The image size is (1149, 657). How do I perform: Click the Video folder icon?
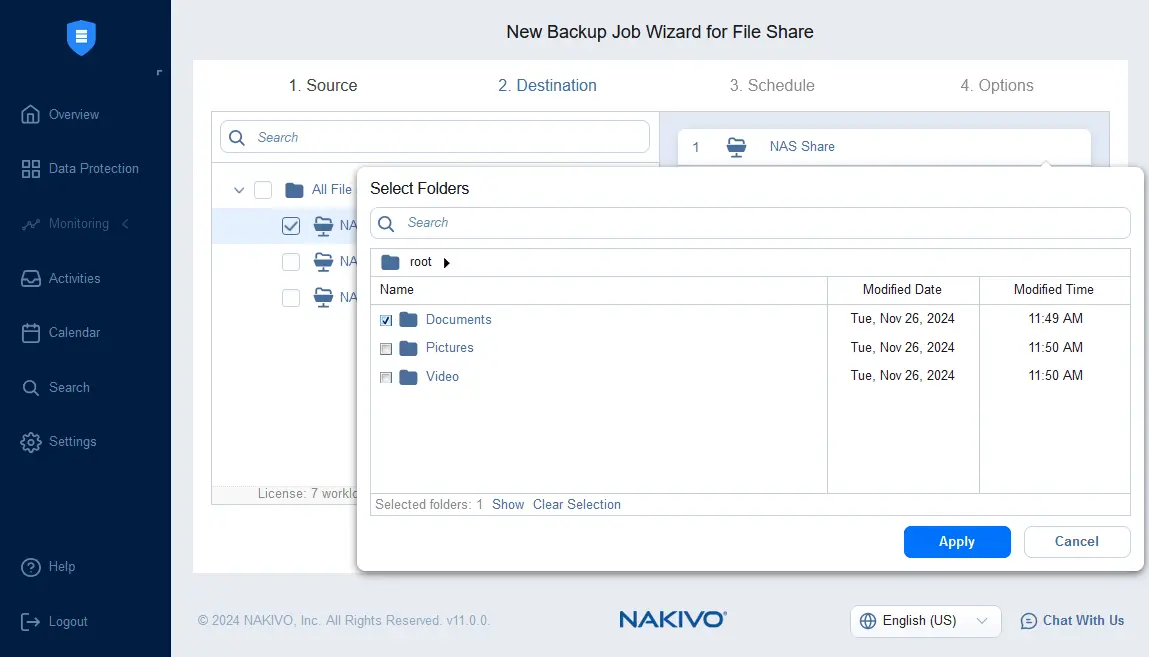point(408,377)
